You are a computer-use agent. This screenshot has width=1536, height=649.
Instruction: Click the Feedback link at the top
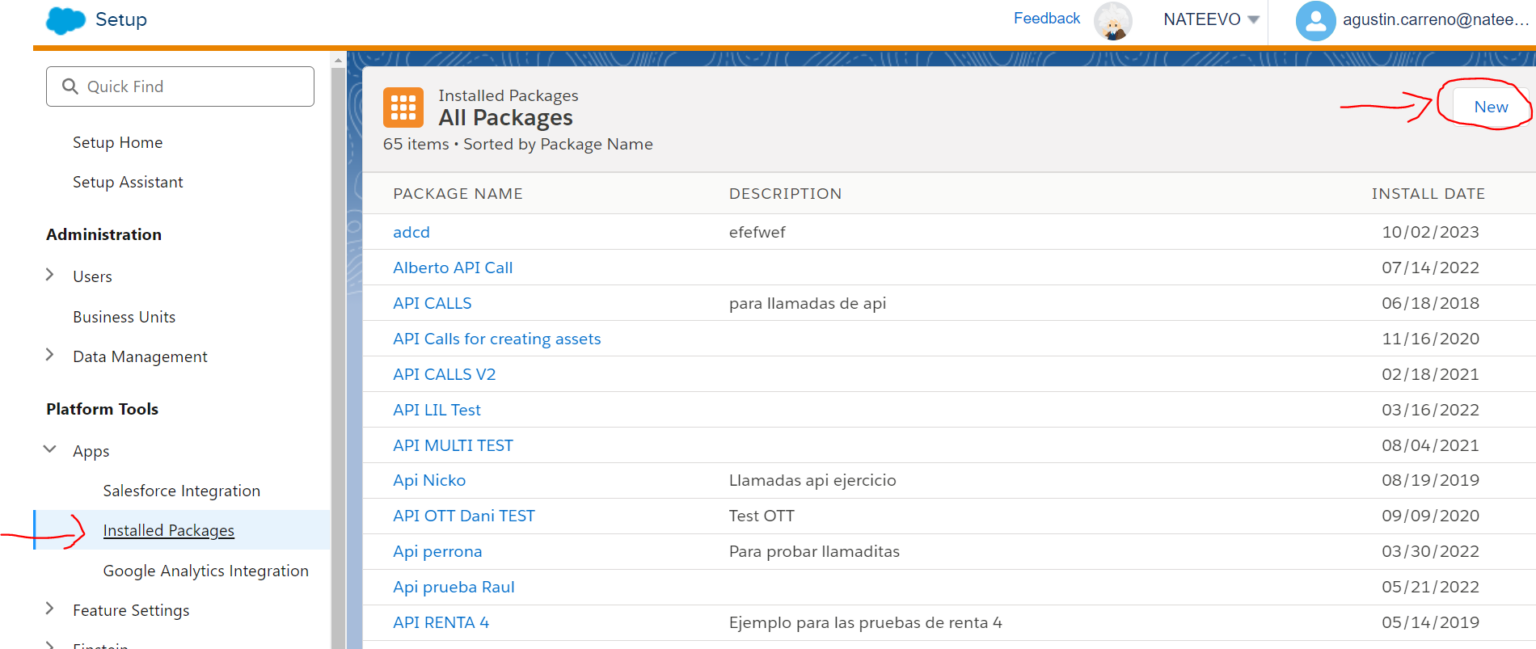(x=1046, y=17)
